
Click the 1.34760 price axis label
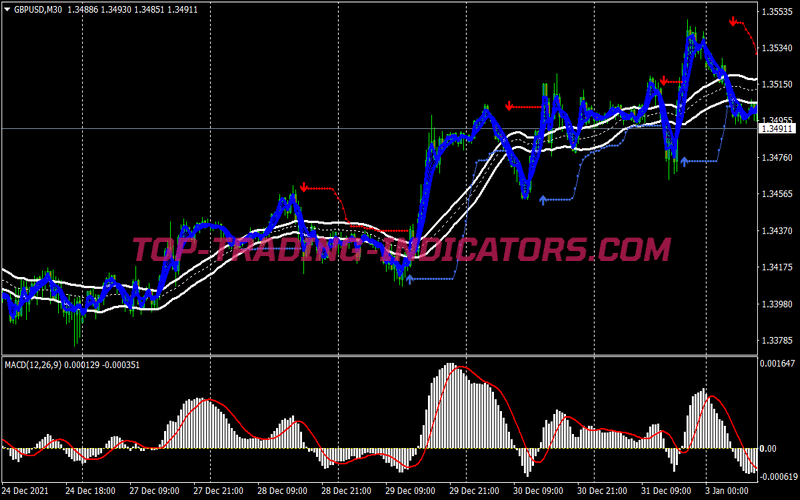[776, 157]
